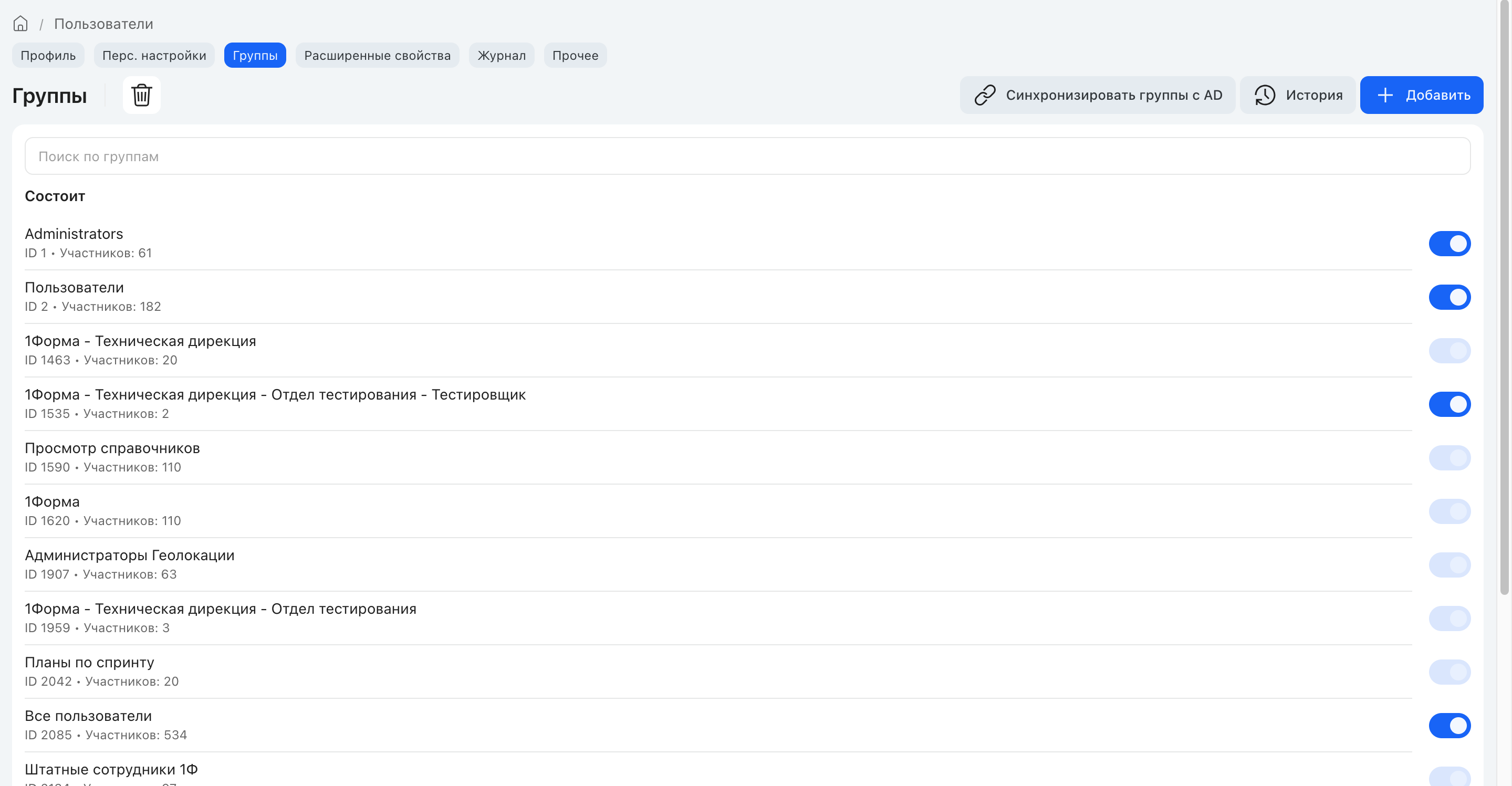Click Администраторы Геолокации group name
The height and width of the screenshot is (786, 1512).
130,556
